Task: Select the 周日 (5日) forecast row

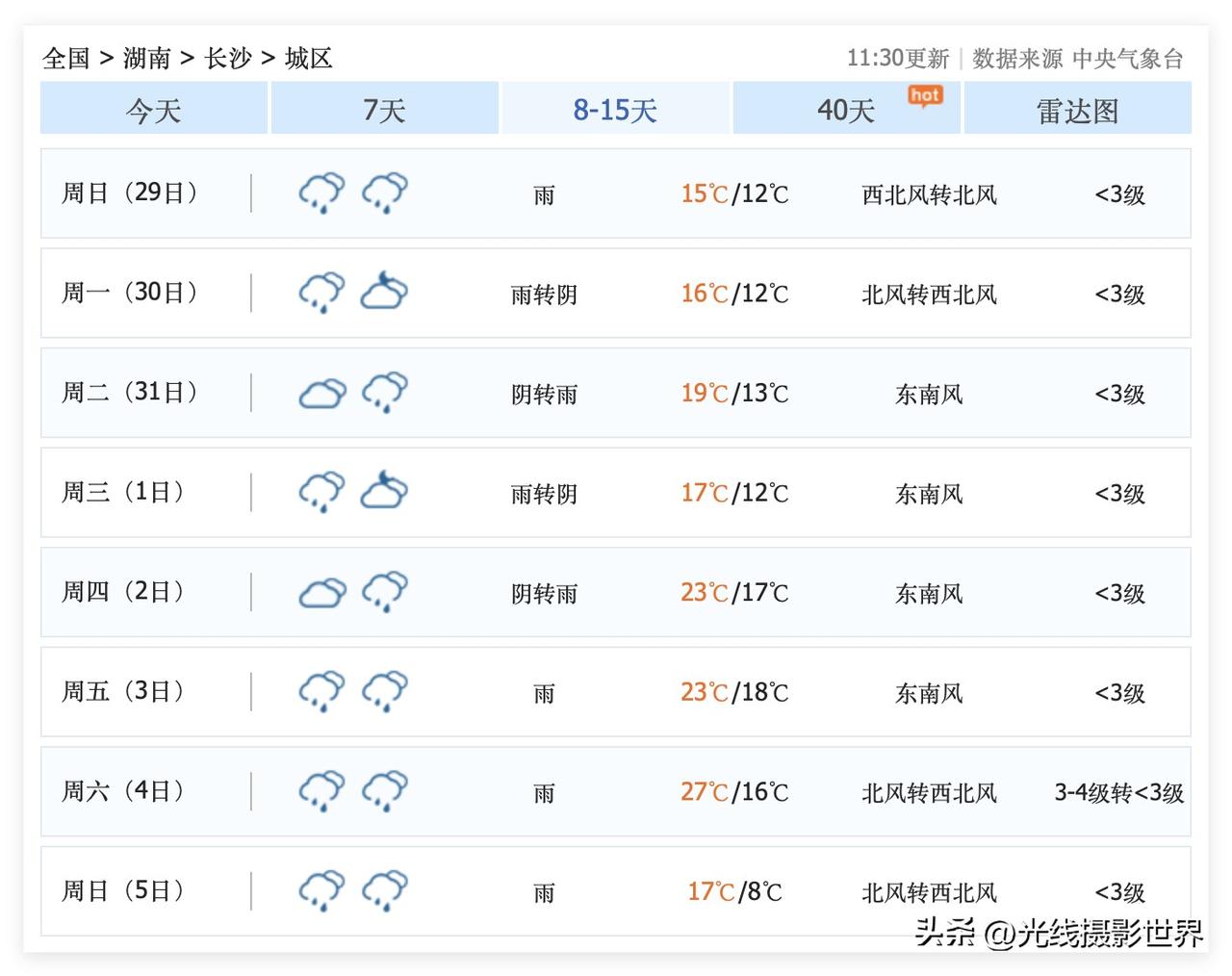Action: click(x=616, y=891)
